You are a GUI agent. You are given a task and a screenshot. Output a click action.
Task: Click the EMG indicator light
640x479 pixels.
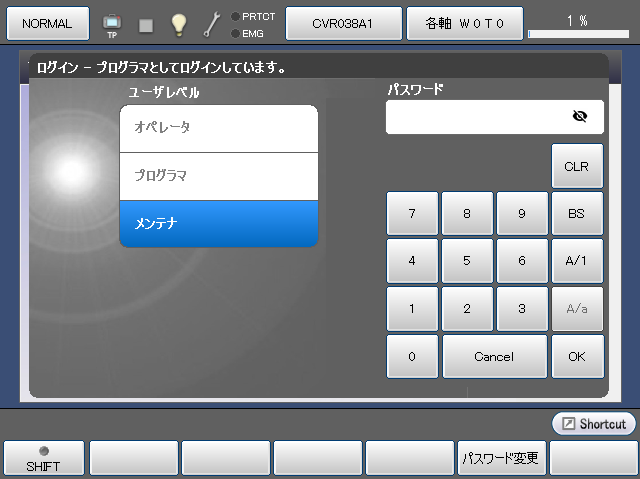tap(235, 33)
